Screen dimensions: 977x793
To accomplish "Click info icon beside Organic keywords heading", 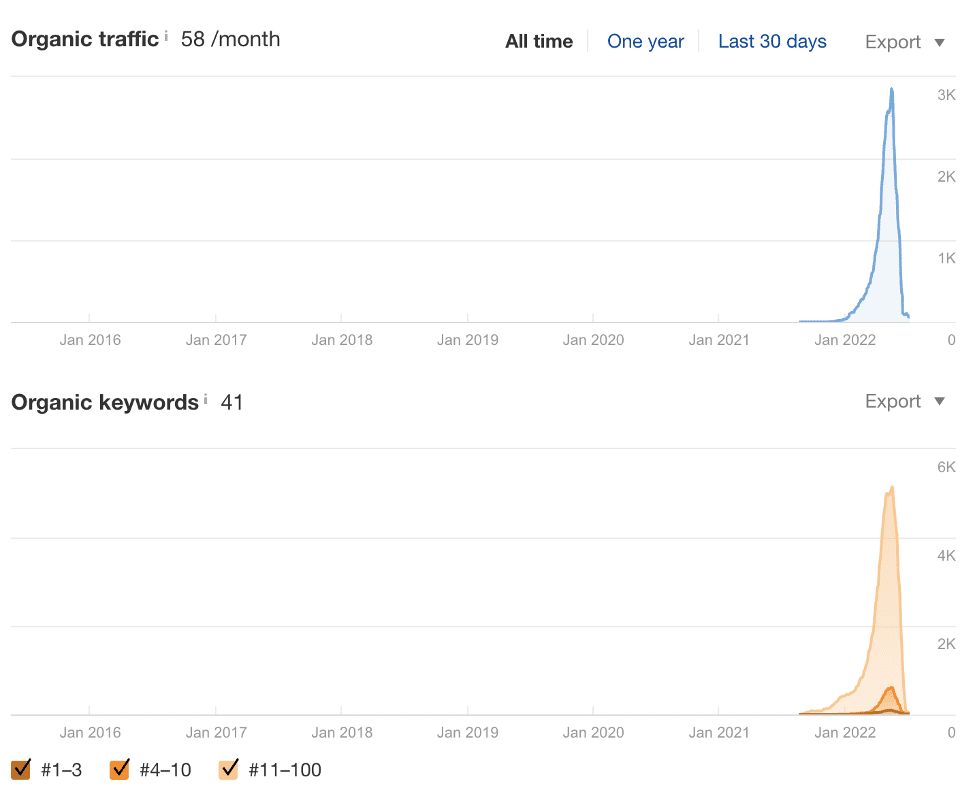I will click(x=205, y=400).
